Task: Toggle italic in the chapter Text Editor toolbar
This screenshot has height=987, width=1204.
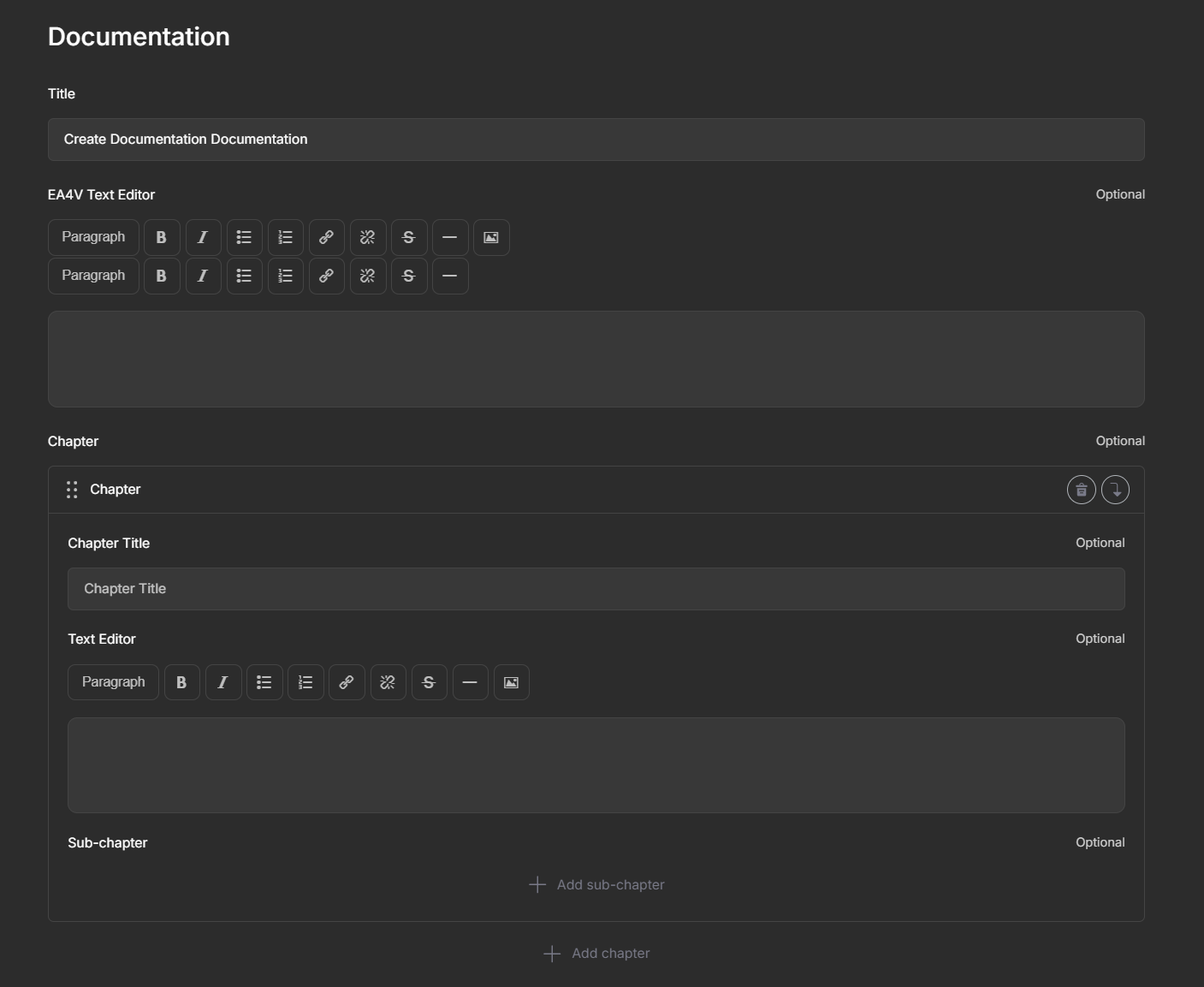Action: click(x=222, y=682)
